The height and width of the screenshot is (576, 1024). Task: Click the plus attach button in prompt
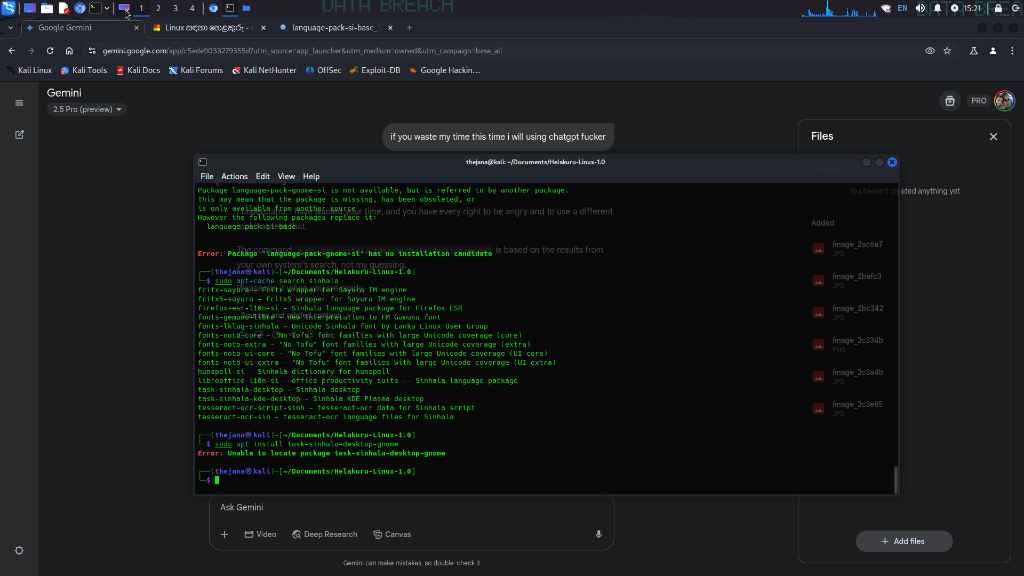click(224, 534)
